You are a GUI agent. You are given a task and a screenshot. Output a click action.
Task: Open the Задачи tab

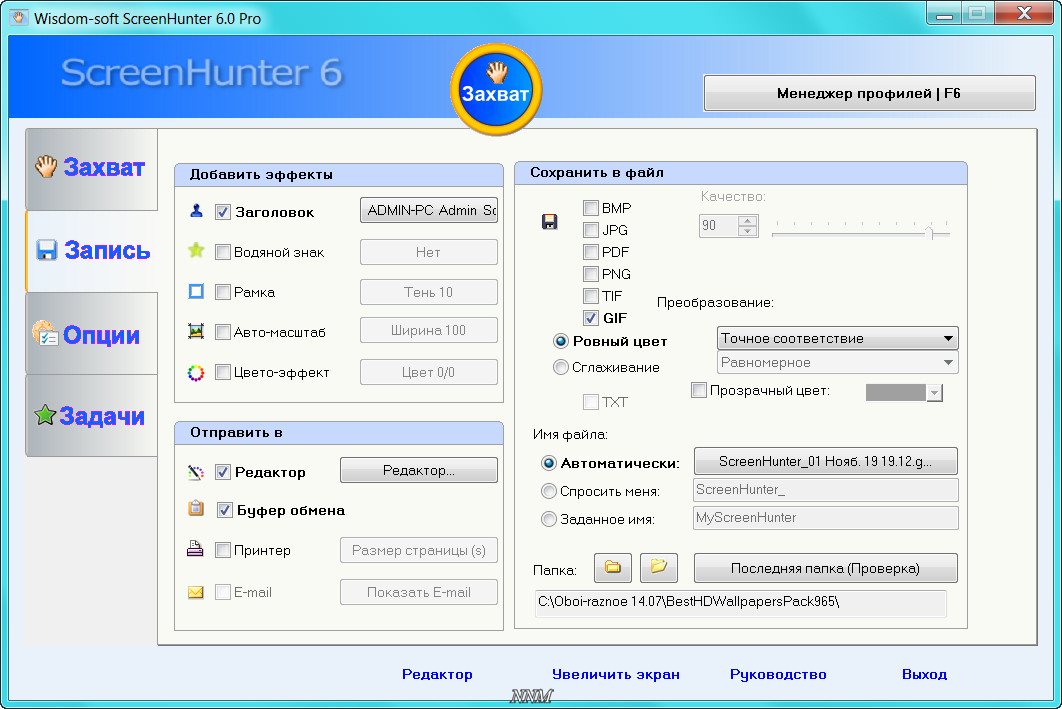91,416
